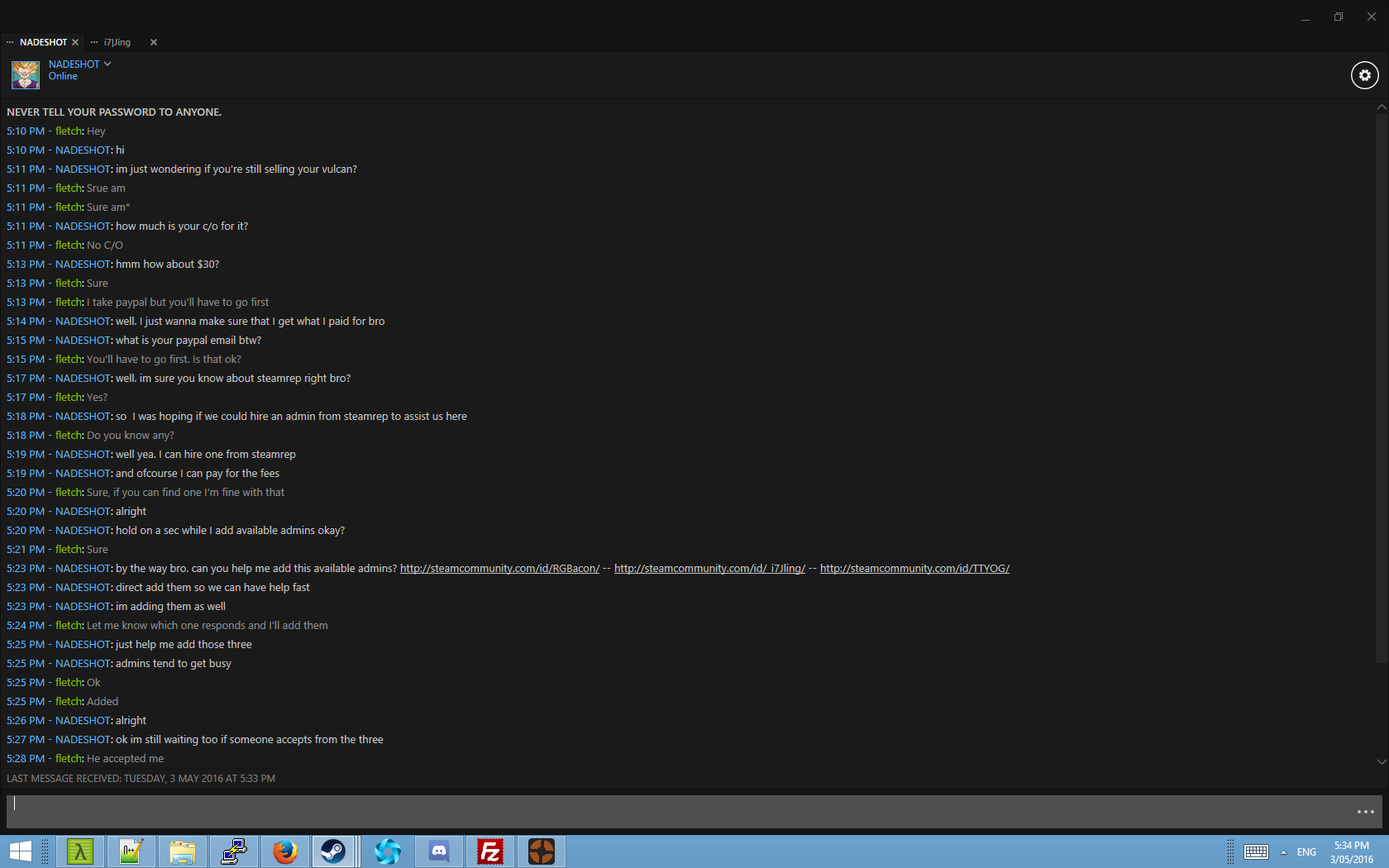Open Team Fortress 2 taskbar icon
The image size is (1389, 868).
coord(542,851)
